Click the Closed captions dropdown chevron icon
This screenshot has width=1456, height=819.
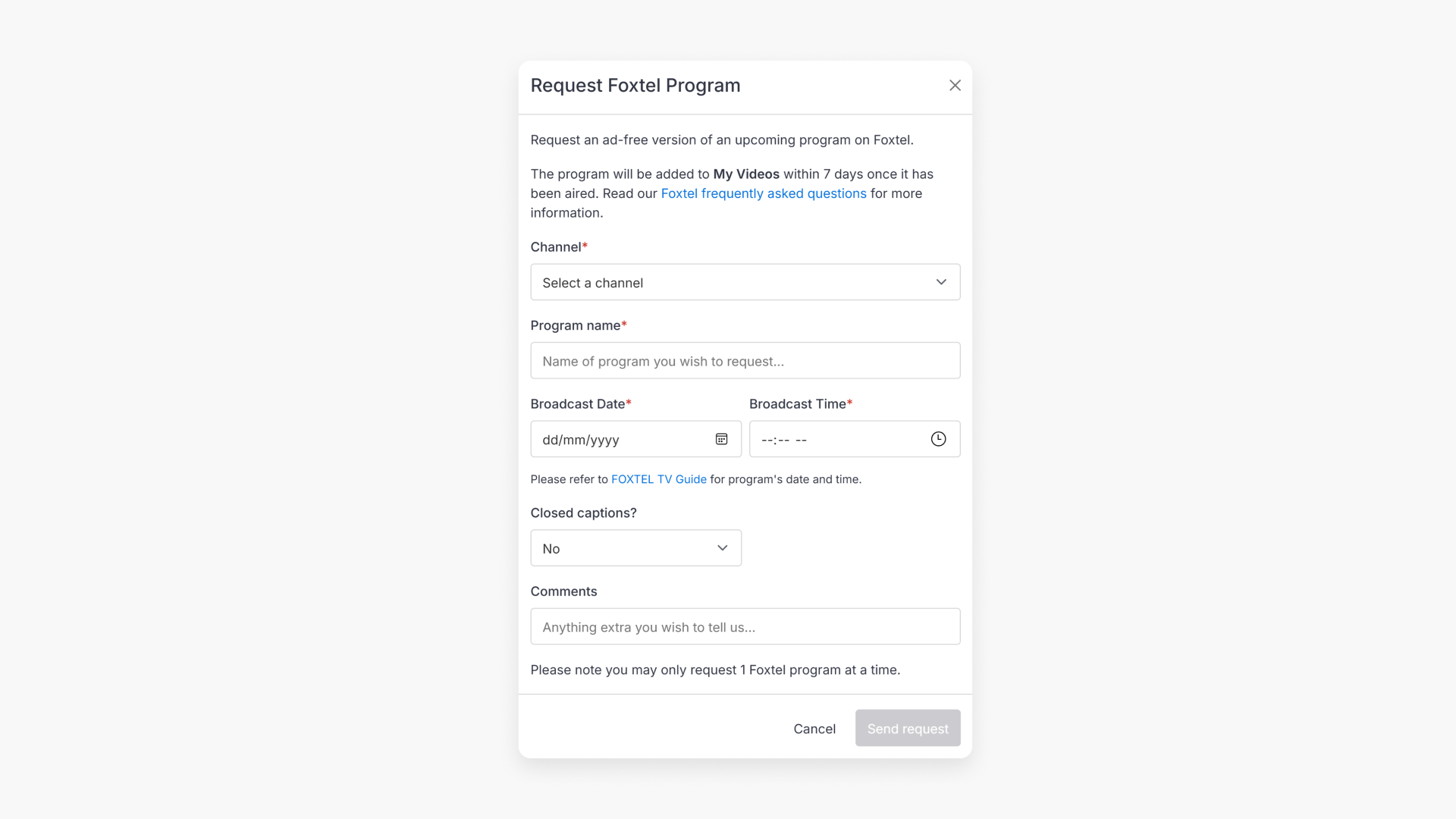tap(723, 548)
